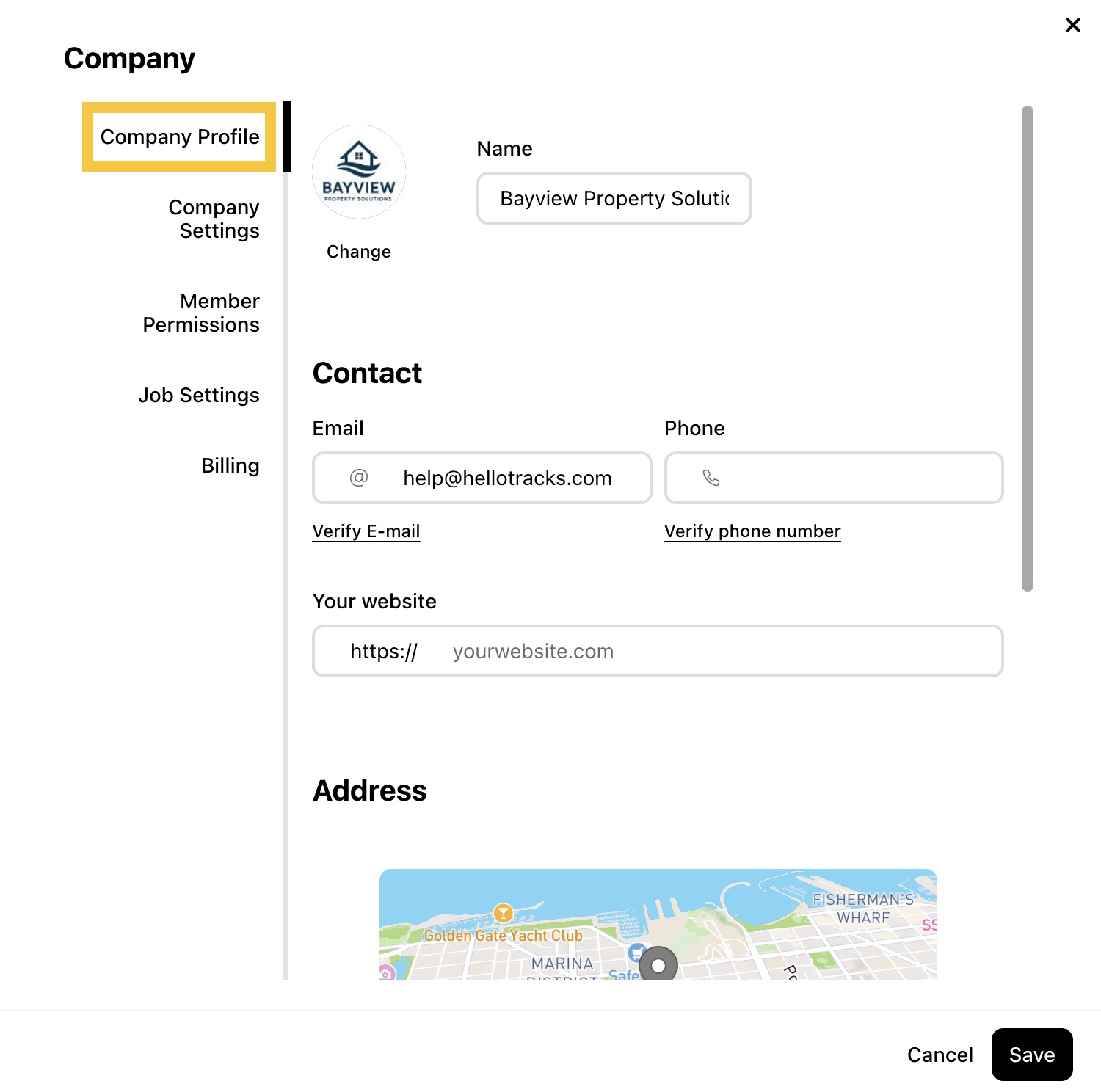Click the blue shopping cart marker on the map
This screenshot has width=1101, height=1092.
pos(637,953)
